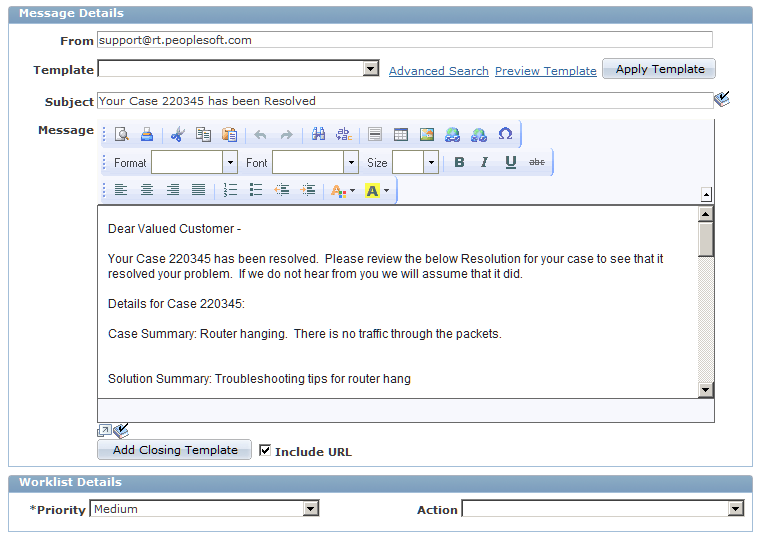Open the message editor in a popup window
Viewport: 761px width, 538px height.
(x=104, y=430)
